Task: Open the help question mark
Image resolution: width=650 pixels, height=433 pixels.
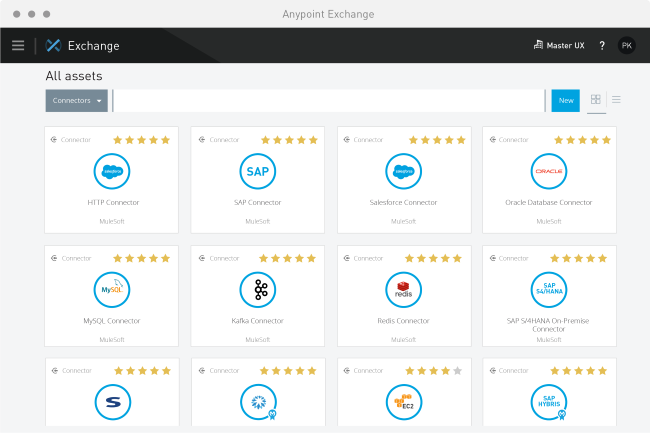Action: [602, 46]
